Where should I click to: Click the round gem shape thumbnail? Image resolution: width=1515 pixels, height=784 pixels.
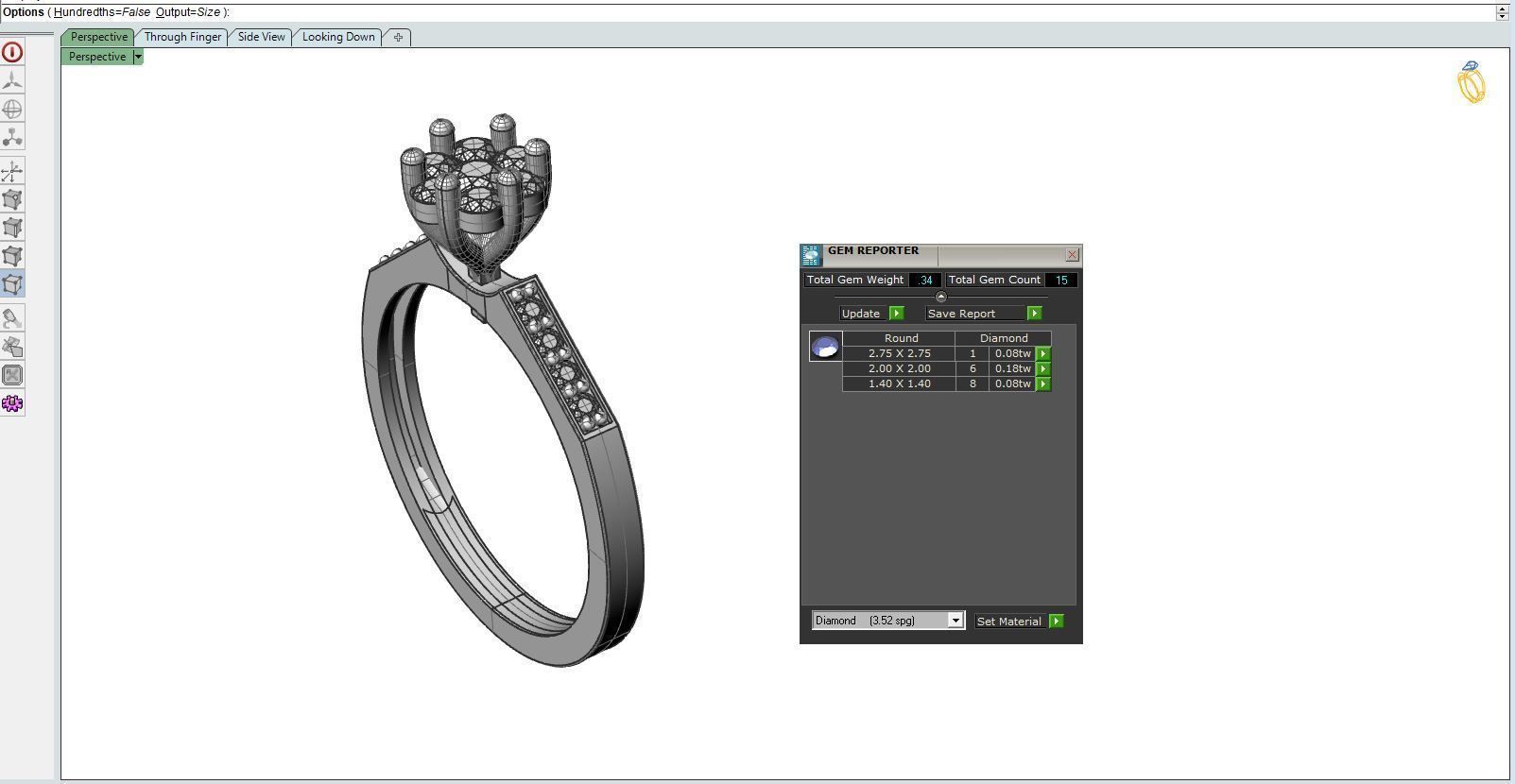[825, 347]
